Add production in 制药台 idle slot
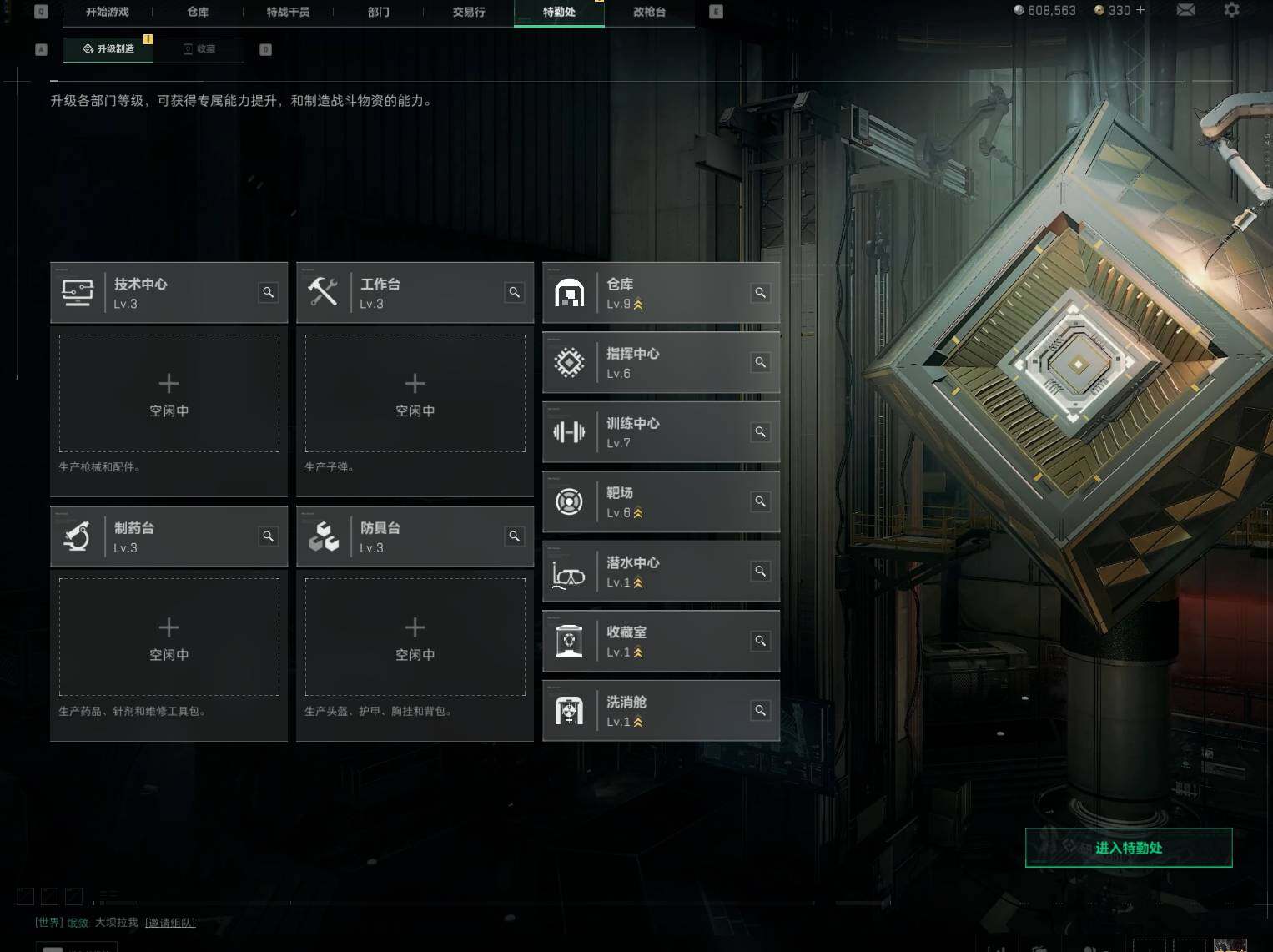 pos(169,637)
